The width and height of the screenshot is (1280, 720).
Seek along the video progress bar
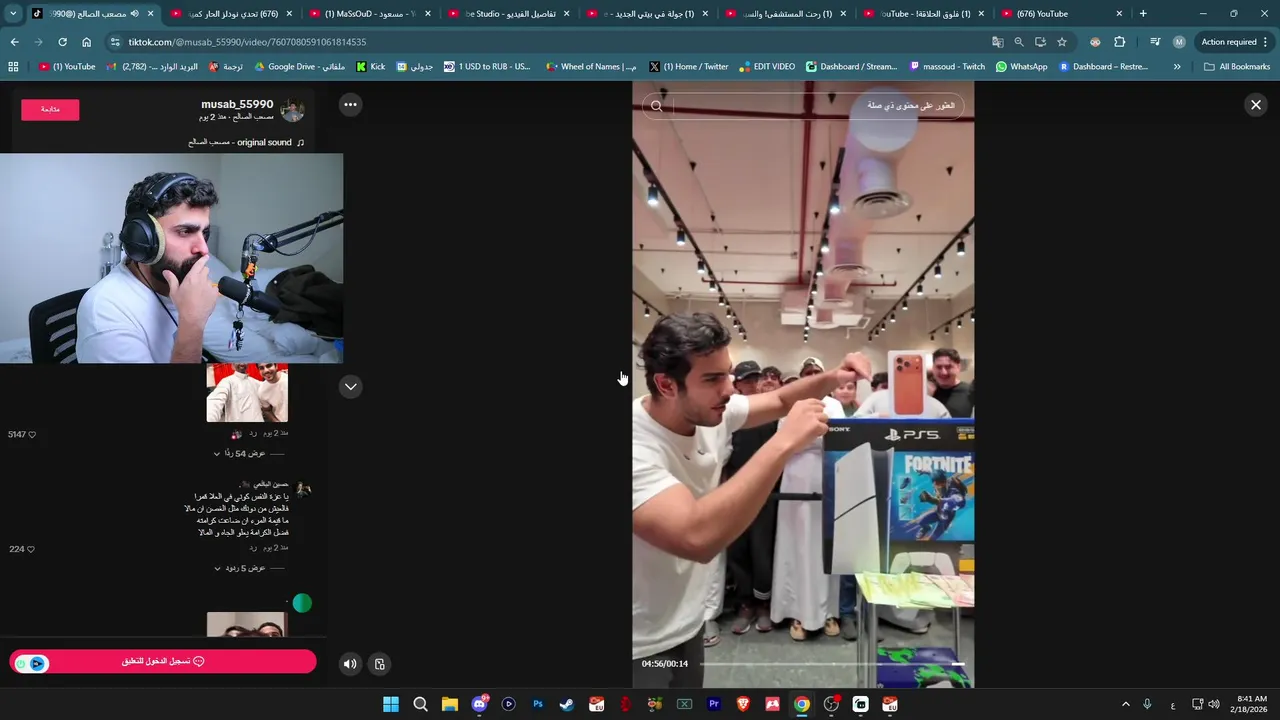click(x=832, y=664)
